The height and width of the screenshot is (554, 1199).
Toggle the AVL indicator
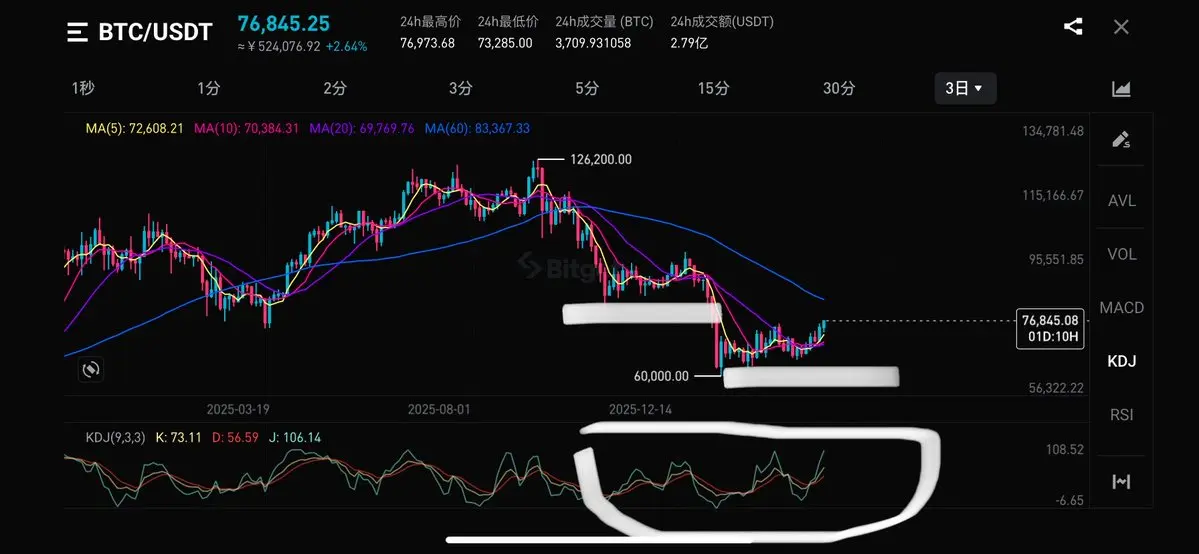click(1122, 201)
